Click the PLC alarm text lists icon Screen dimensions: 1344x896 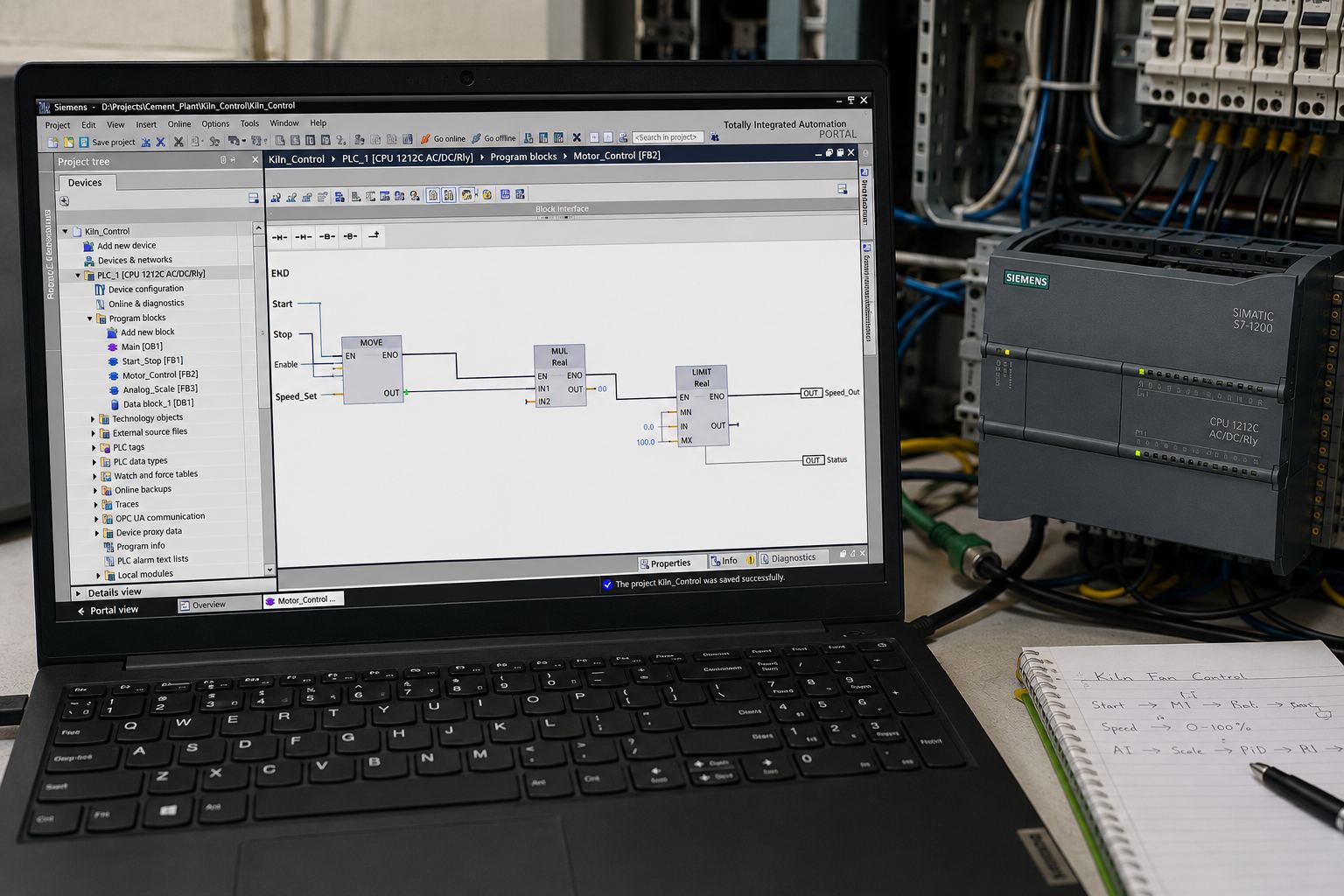tap(109, 560)
